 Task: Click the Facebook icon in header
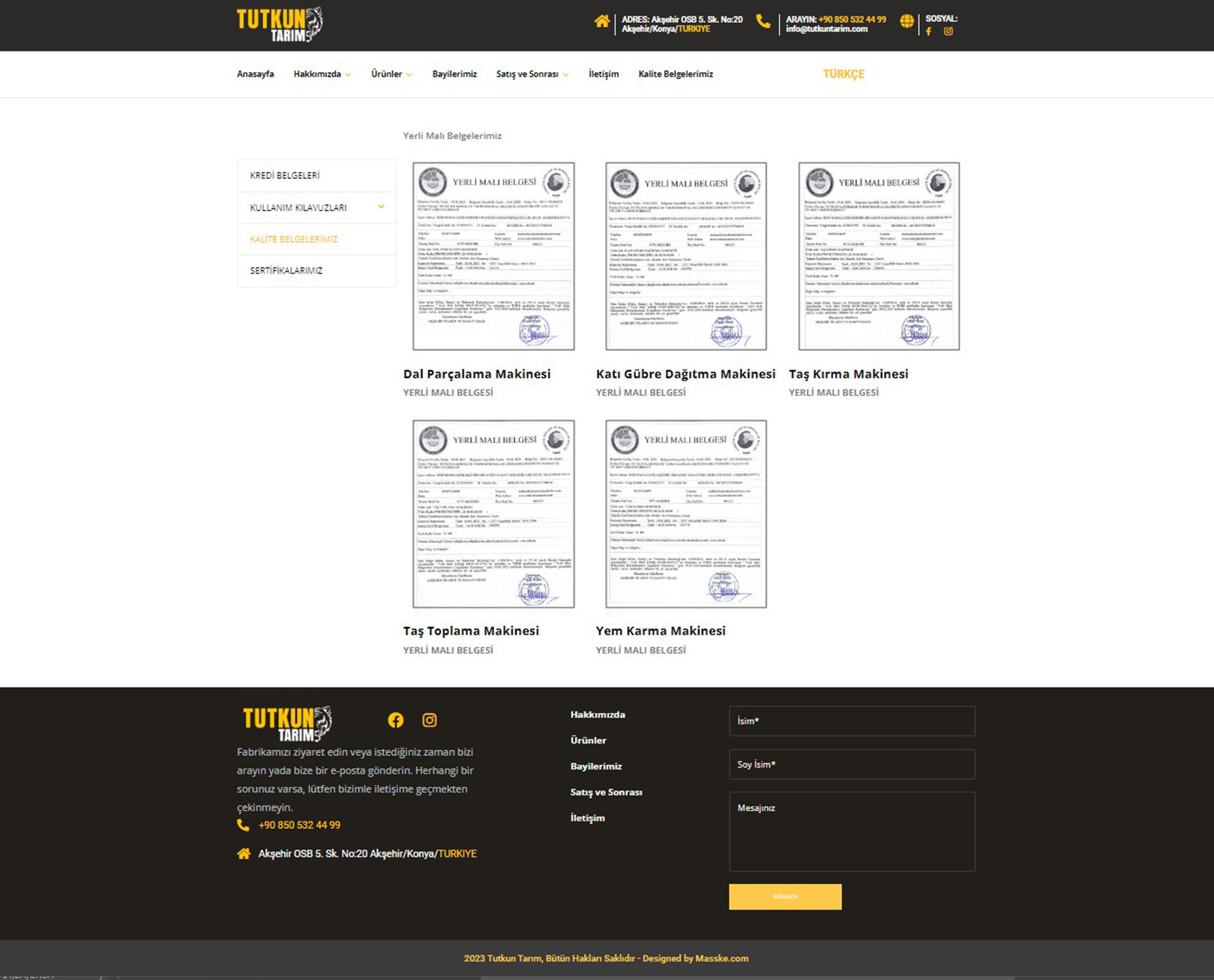pyautogui.click(x=928, y=32)
